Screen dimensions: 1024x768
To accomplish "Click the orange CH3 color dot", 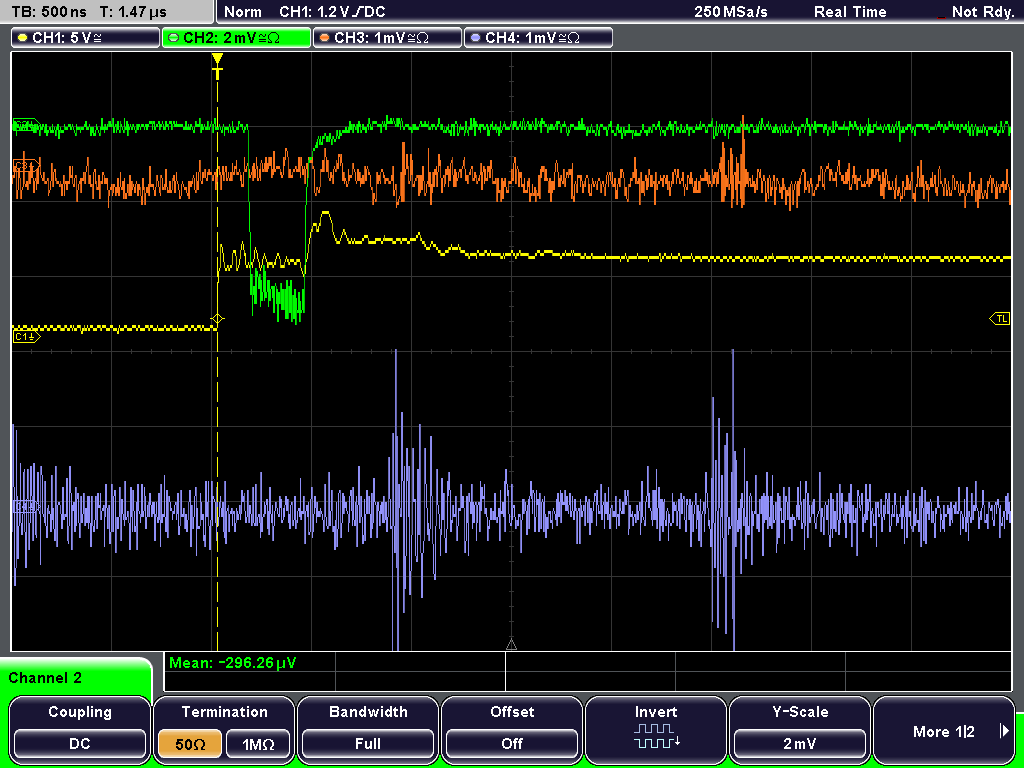I will (325, 38).
